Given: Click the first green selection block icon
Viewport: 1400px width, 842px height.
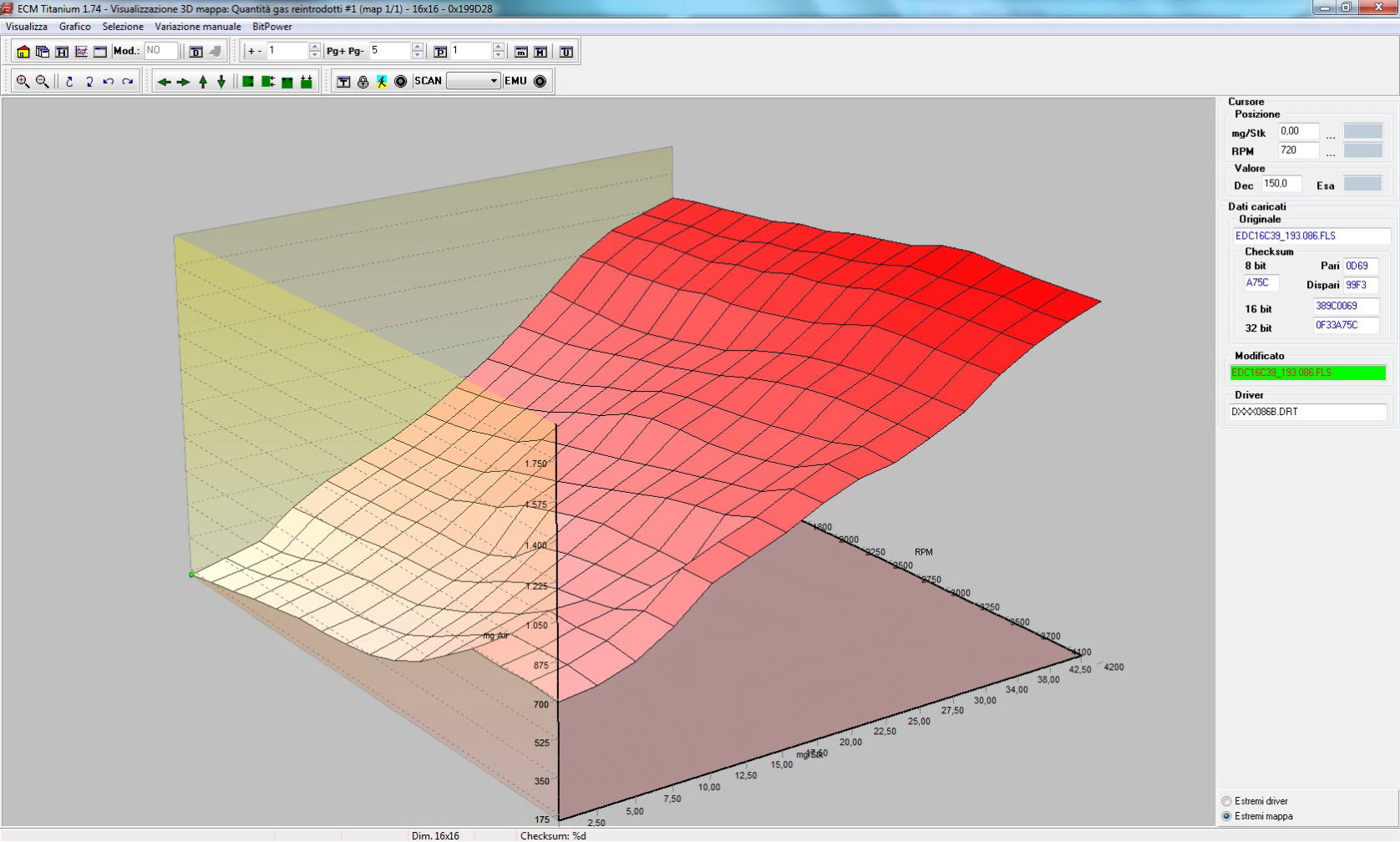Looking at the screenshot, I should coord(248,82).
